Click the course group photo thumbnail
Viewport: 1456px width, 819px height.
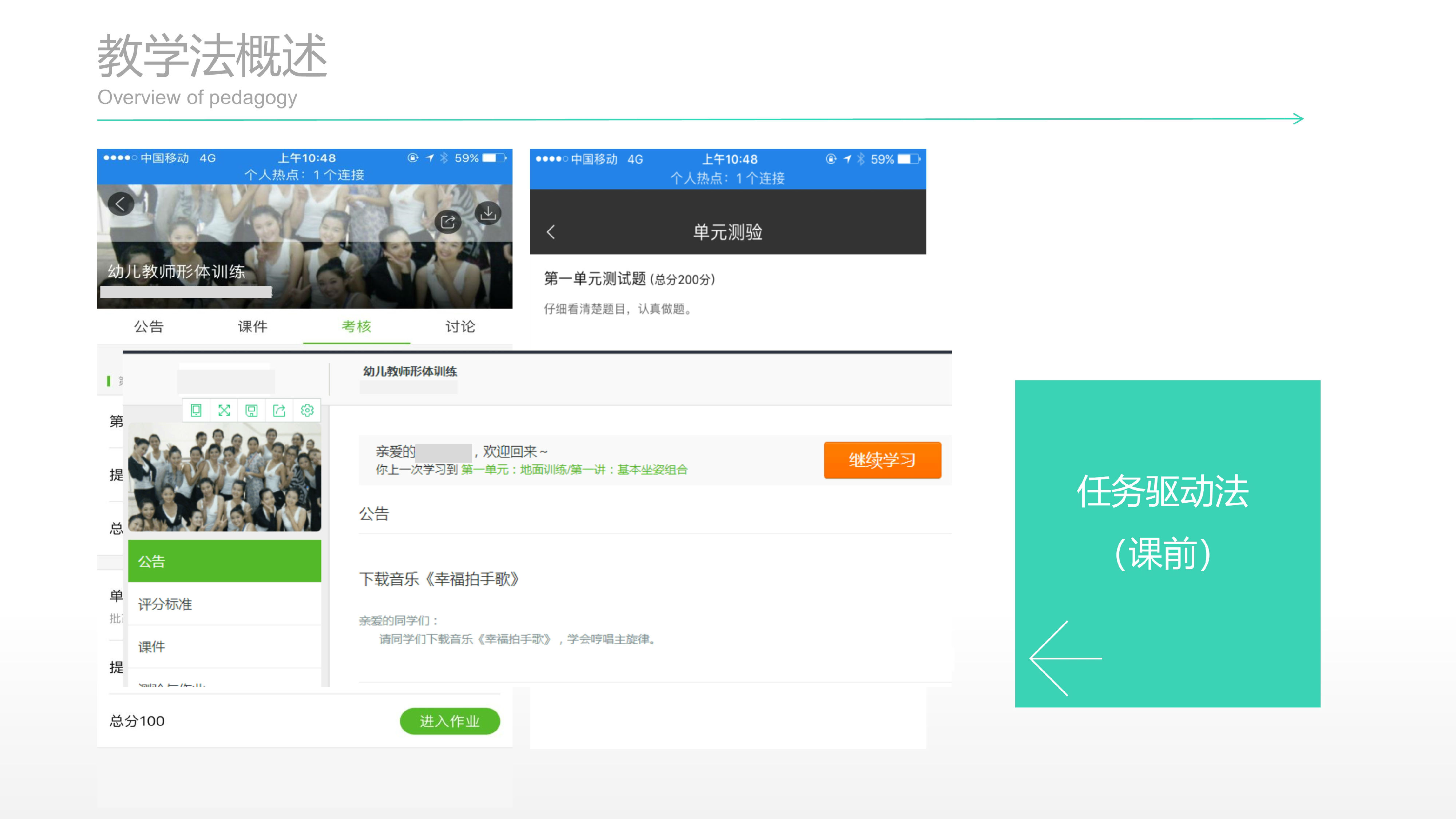pos(224,478)
